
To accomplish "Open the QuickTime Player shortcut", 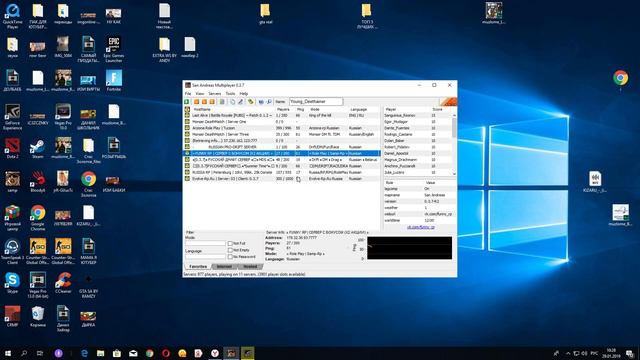I will (x=12, y=16).
